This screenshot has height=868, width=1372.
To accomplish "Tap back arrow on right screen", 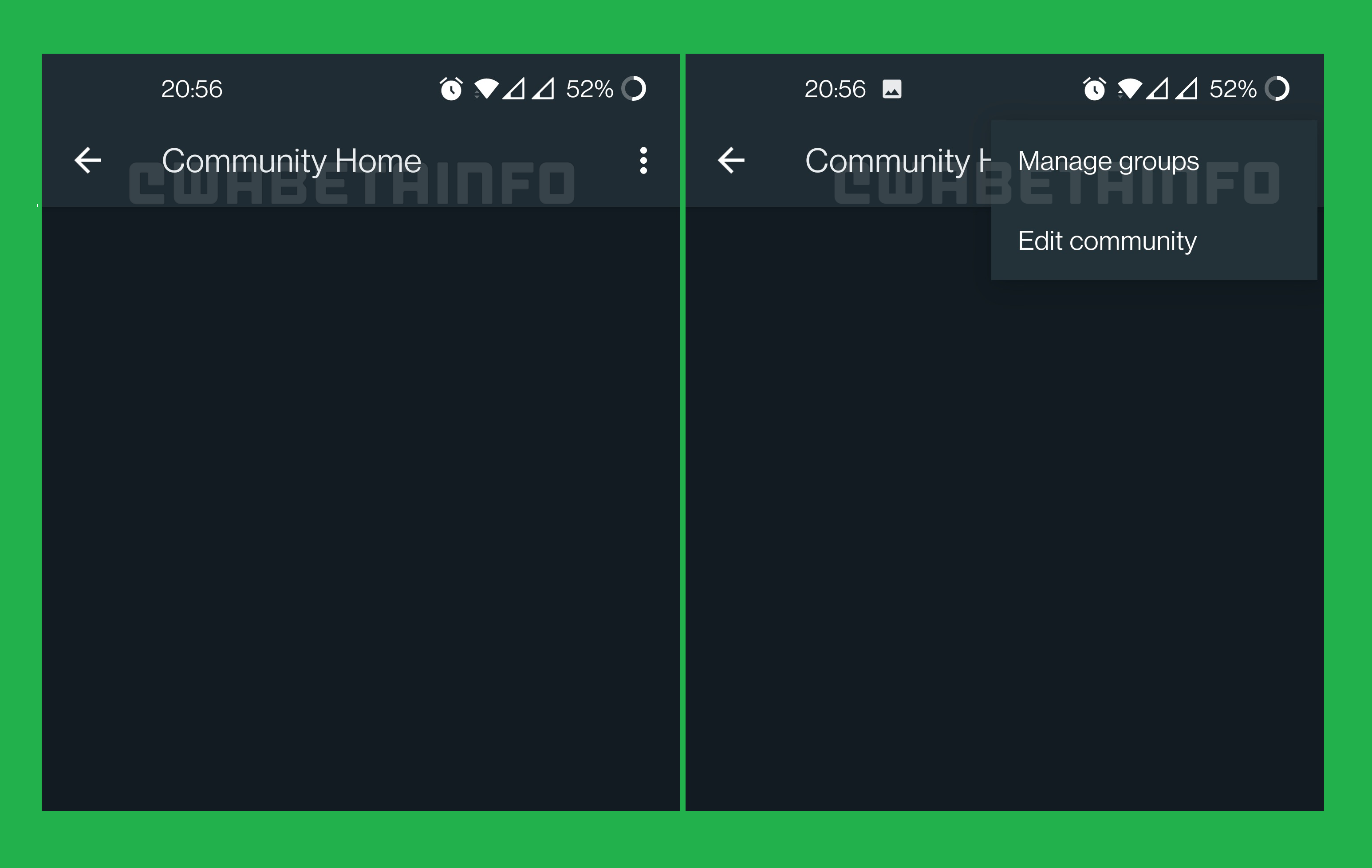I will [x=731, y=160].
